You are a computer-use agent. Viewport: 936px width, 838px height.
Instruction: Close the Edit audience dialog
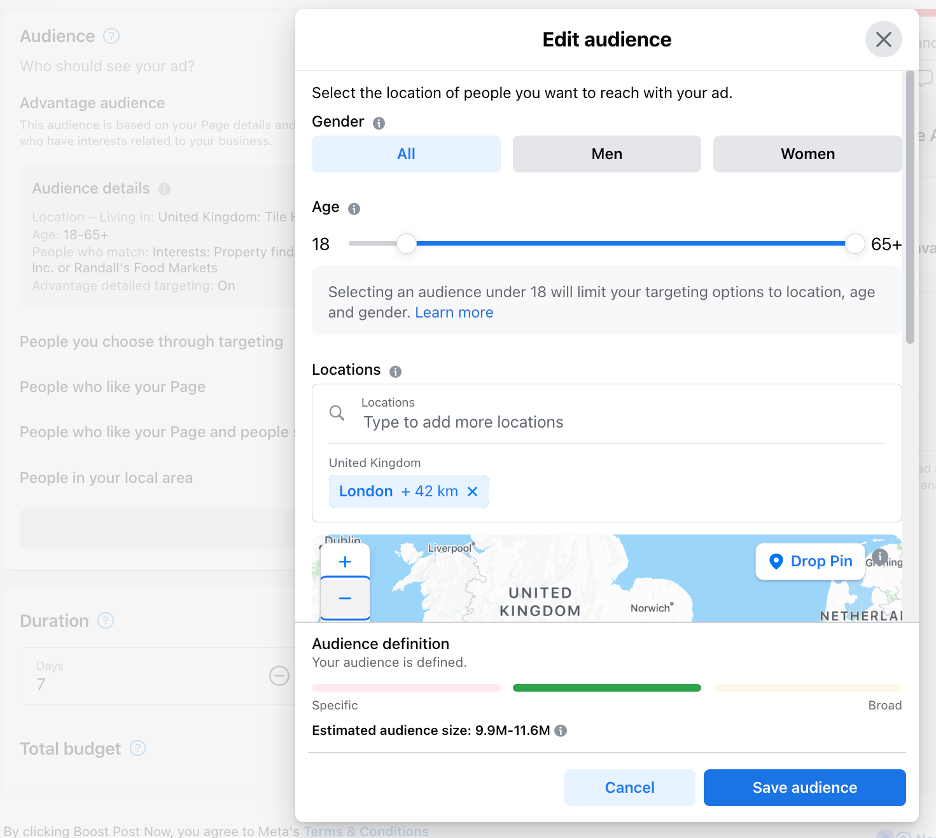tap(883, 40)
